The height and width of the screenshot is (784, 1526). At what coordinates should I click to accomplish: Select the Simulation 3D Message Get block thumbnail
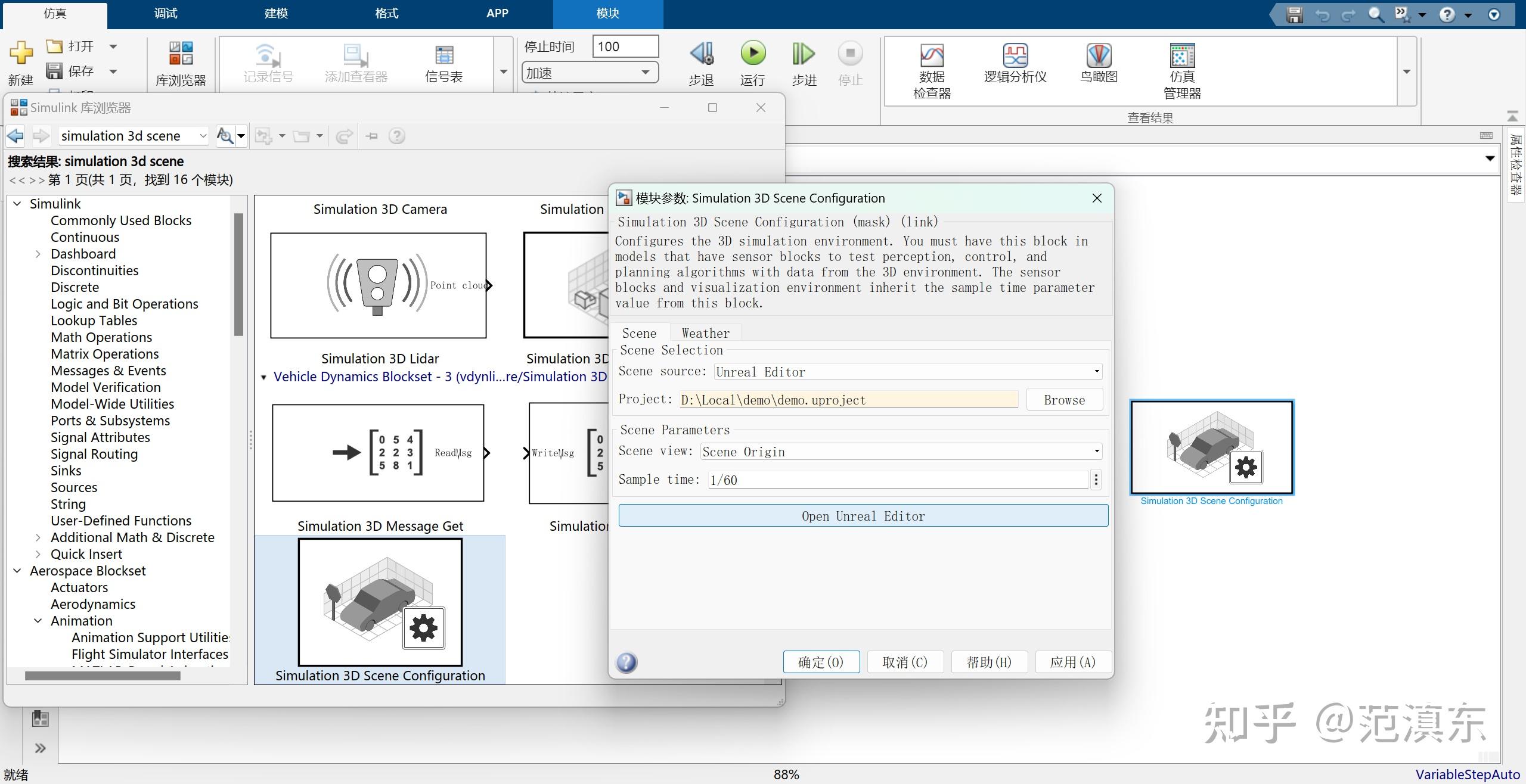pyautogui.click(x=379, y=453)
